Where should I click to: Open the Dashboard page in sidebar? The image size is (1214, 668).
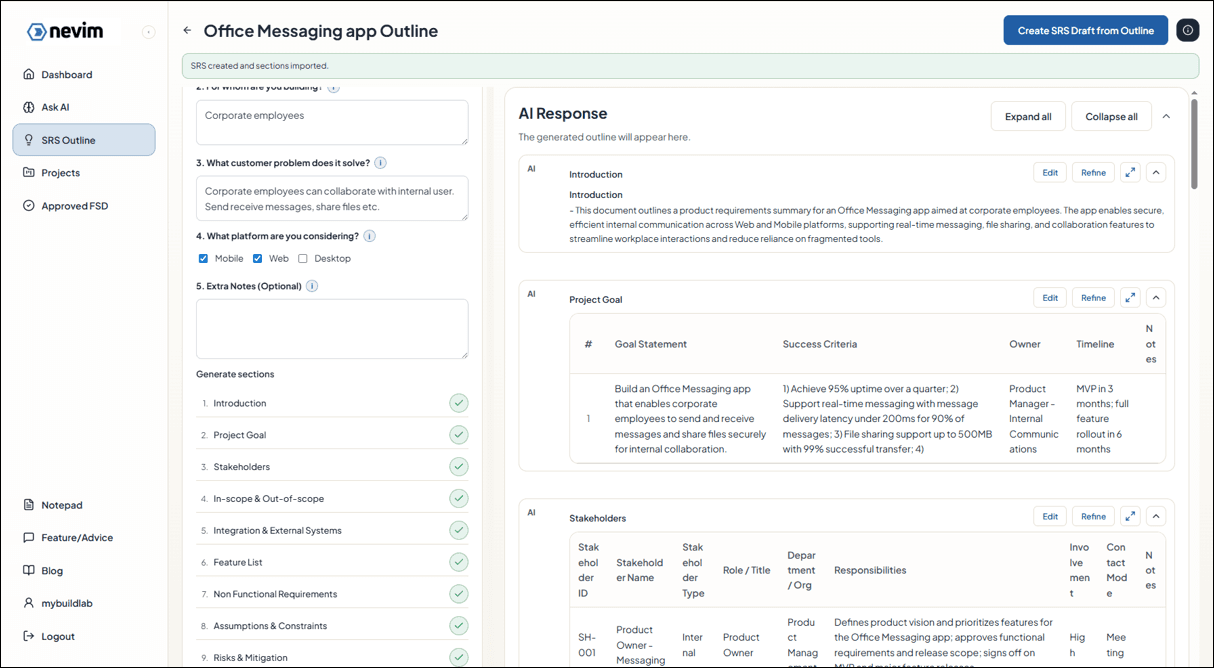(x=66, y=75)
